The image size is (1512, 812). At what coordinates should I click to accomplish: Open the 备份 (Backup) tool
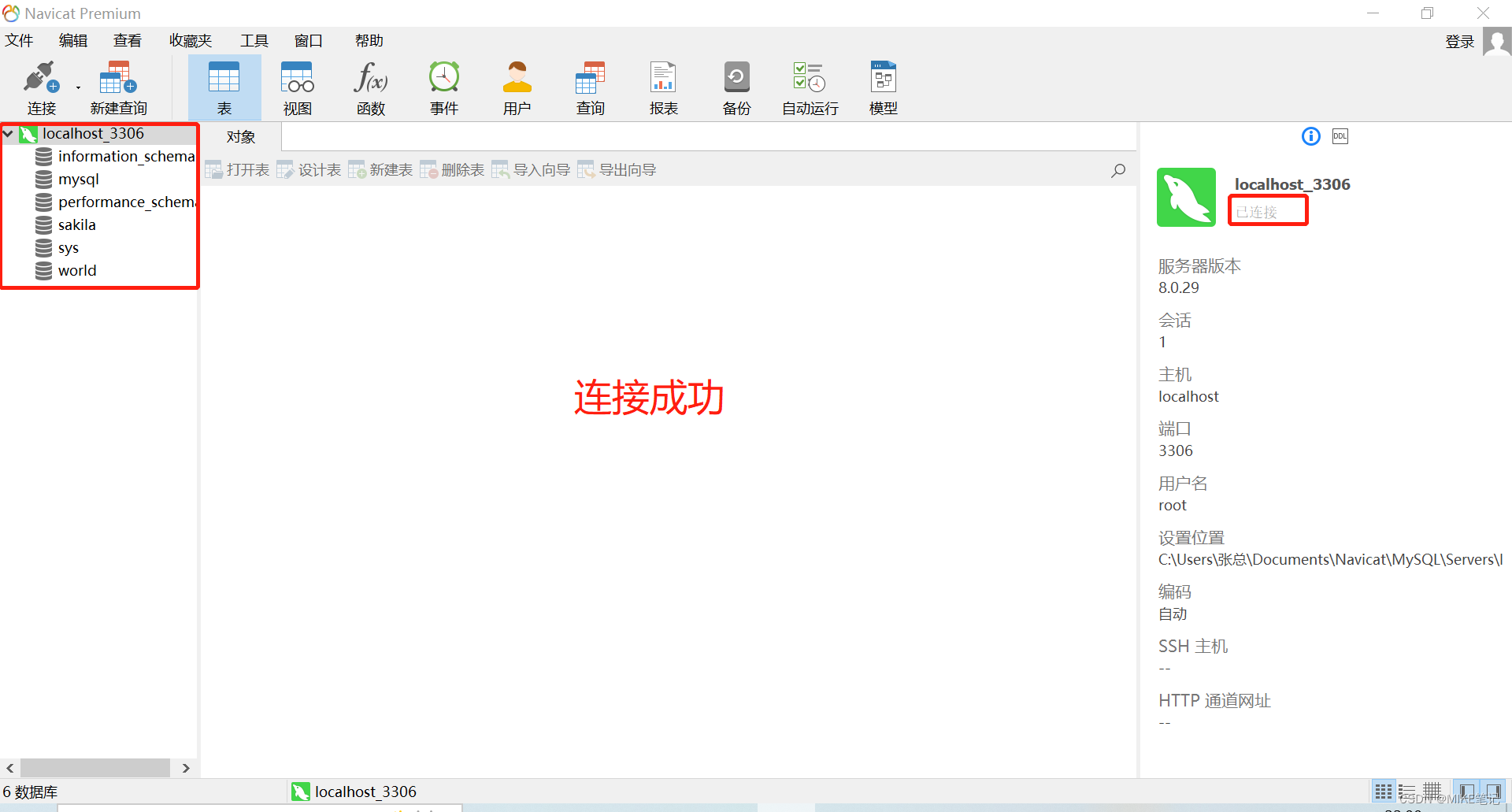point(736,87)
